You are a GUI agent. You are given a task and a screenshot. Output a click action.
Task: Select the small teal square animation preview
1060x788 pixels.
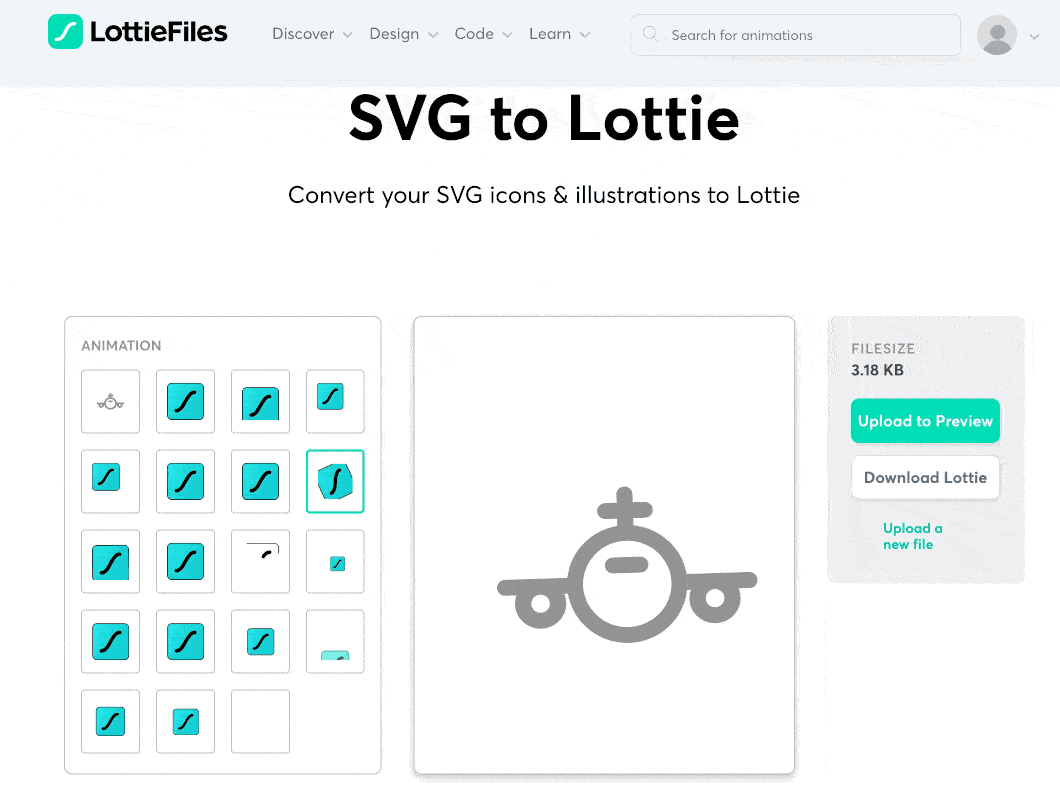click(335, 561)
